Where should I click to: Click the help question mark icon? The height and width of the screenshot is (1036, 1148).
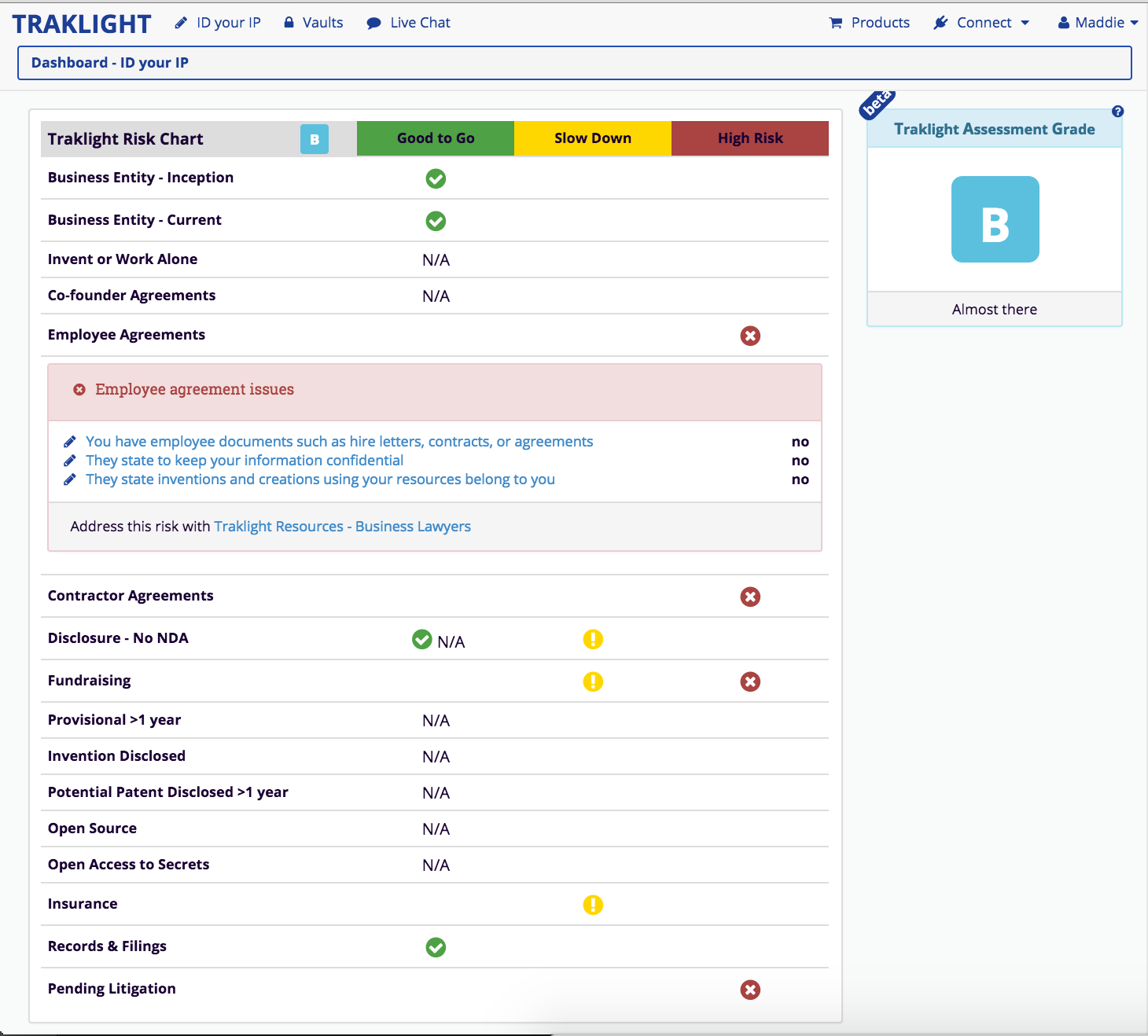1117,112
